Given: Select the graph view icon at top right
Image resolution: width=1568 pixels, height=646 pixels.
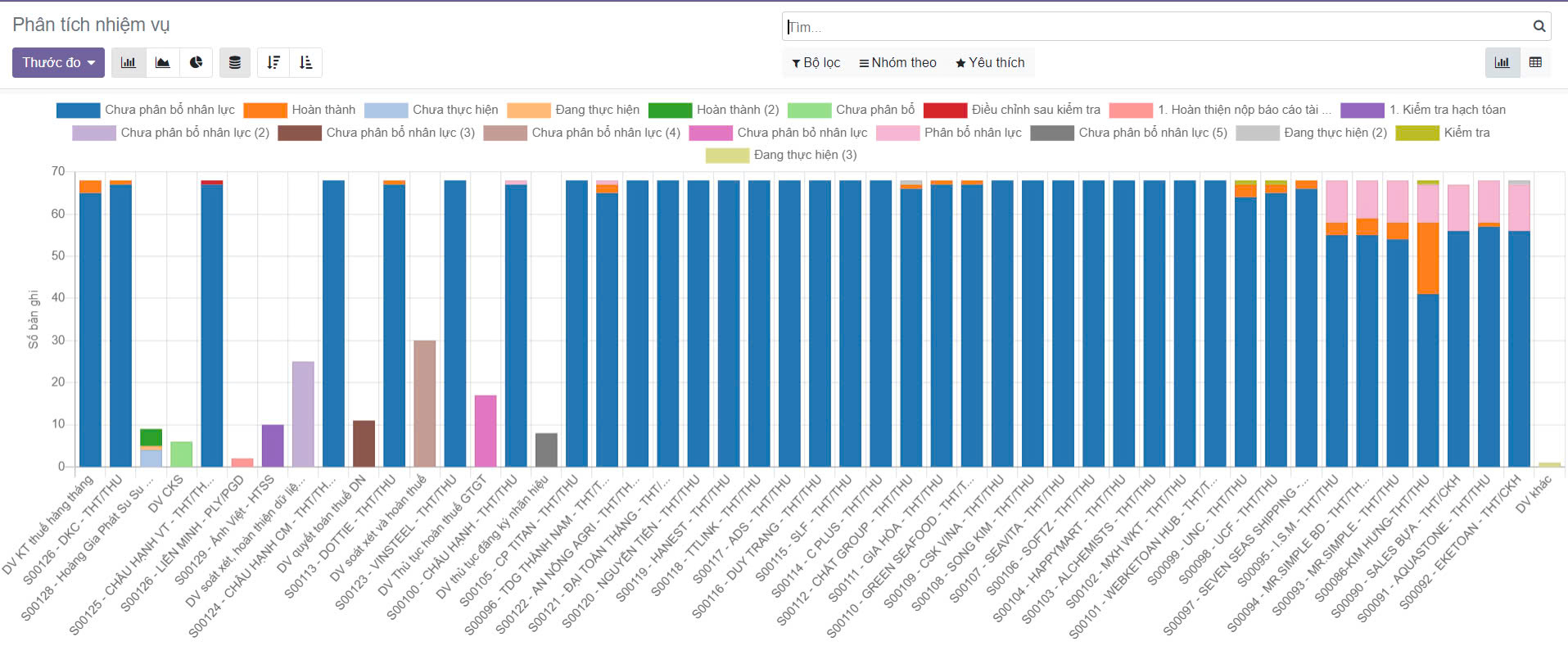Looking at the screenshot, I should [1502, 62].
